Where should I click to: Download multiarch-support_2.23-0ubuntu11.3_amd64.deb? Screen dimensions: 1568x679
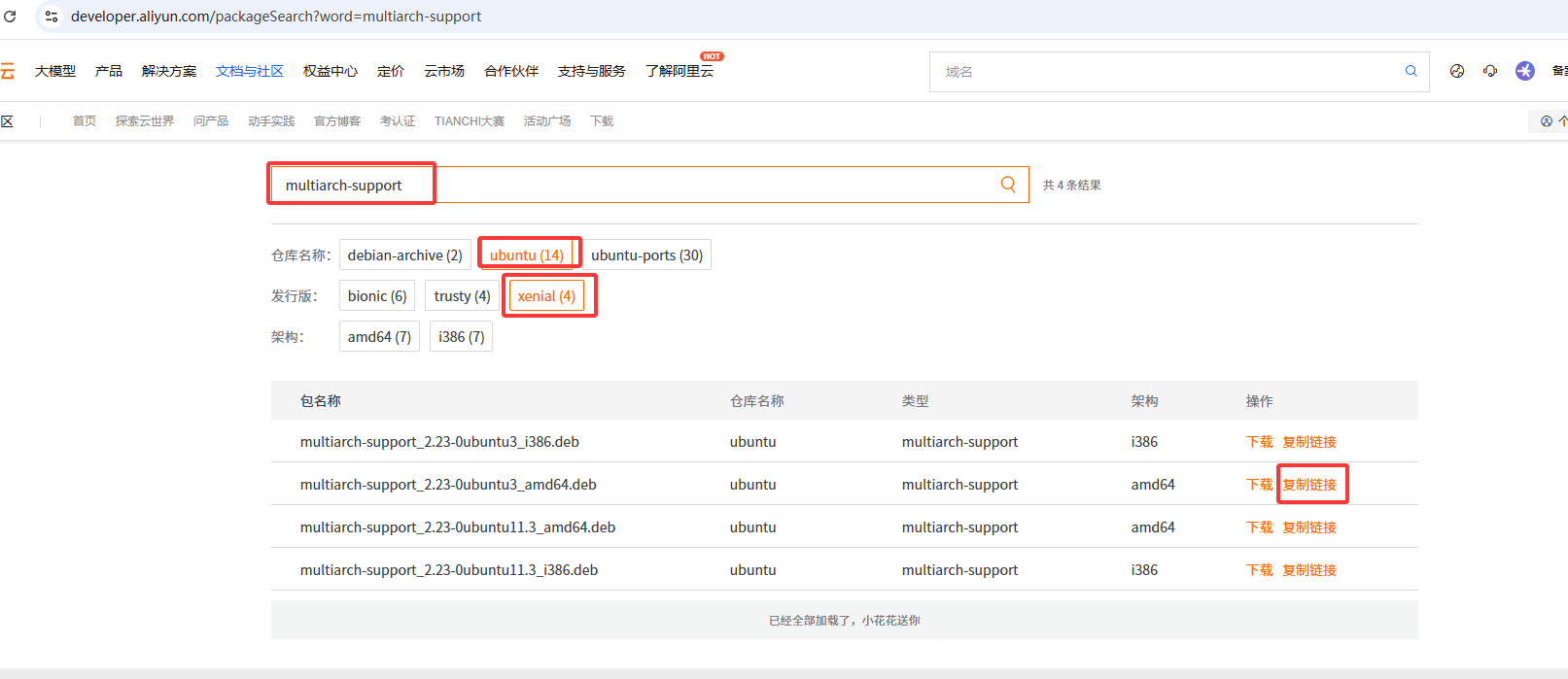1260,526
